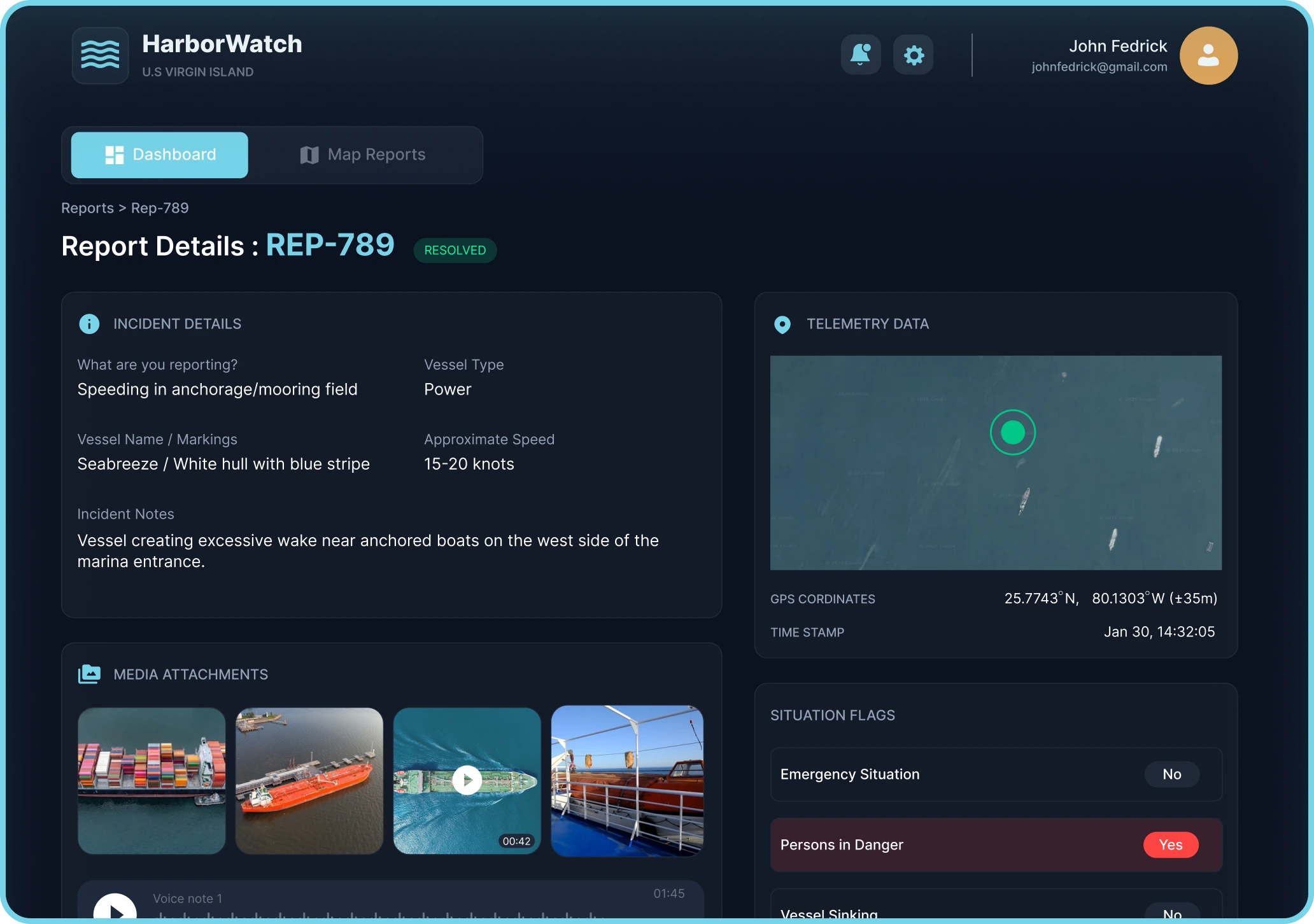The width and height of the screenshot is (1314, 924).
Task: Go back to Reports via breadcrumb
Action: click(x=87, y=208)
